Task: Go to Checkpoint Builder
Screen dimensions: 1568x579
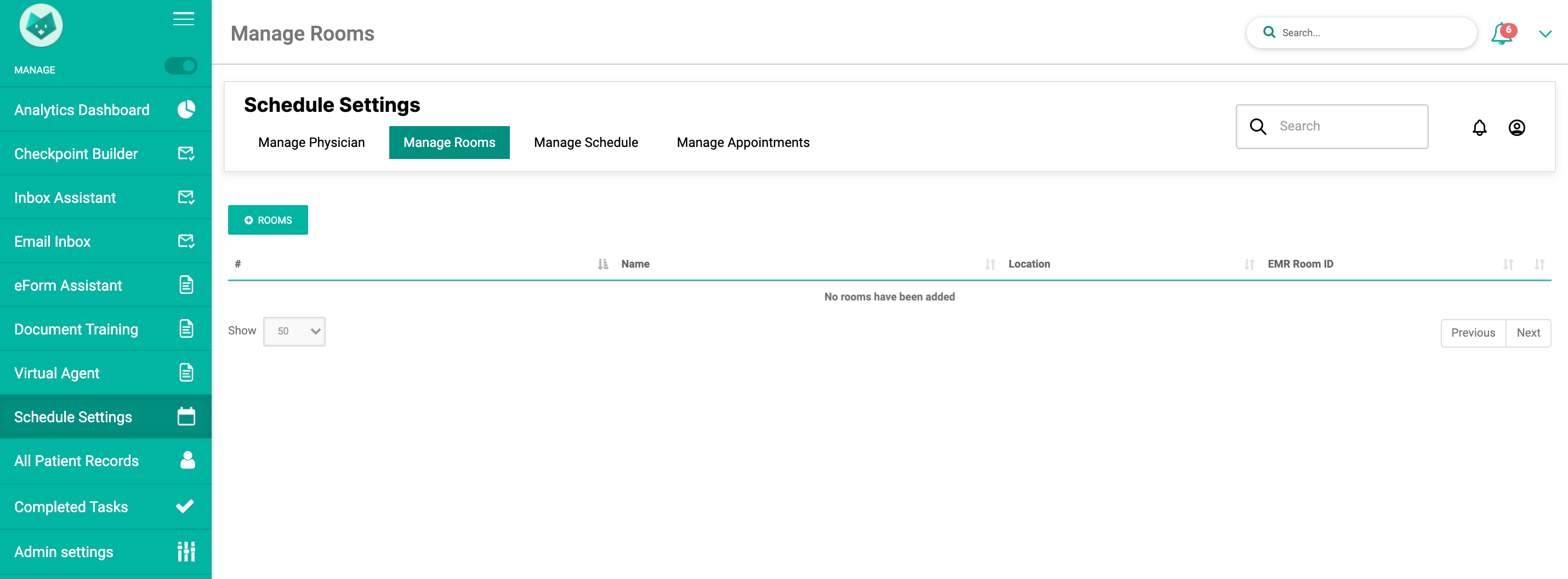Action: tap(106, 154)
